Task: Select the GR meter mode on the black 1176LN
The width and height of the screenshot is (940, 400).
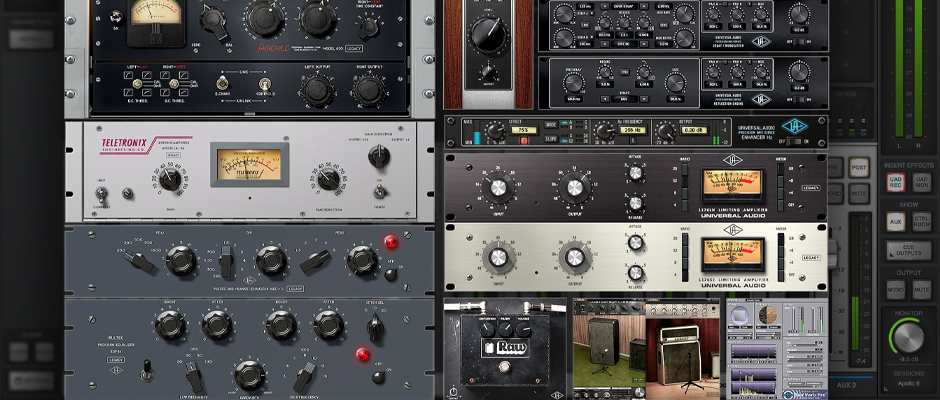Action: coord(779,169)
